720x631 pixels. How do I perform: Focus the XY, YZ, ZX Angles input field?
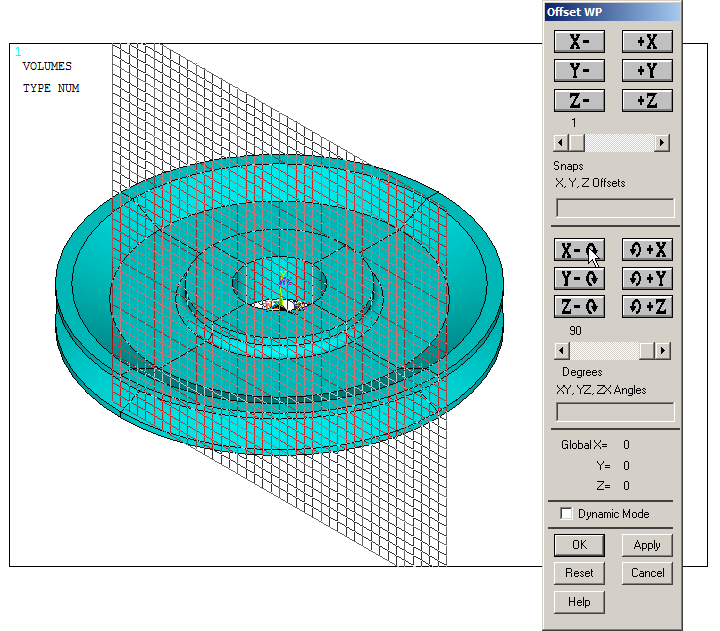tap(615, 412)
